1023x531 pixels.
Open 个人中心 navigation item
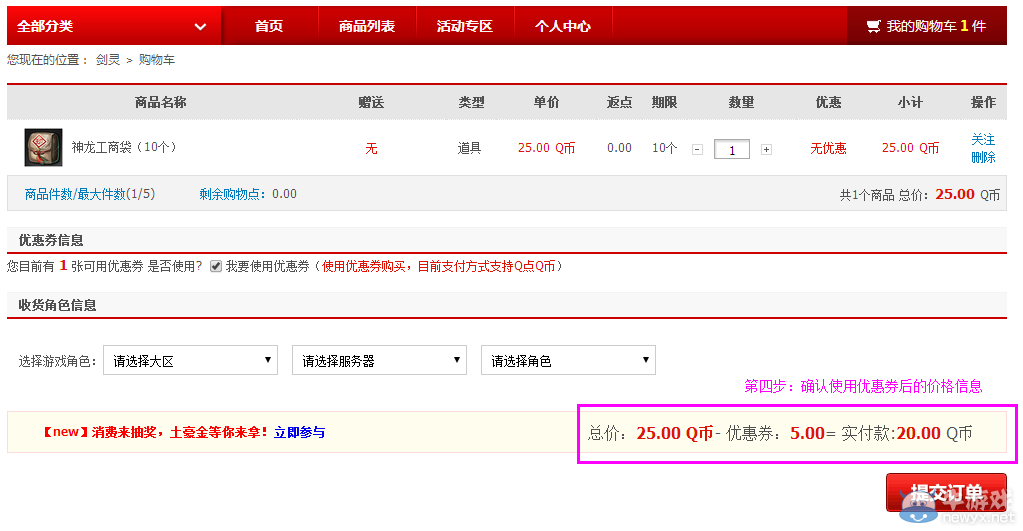562,26
